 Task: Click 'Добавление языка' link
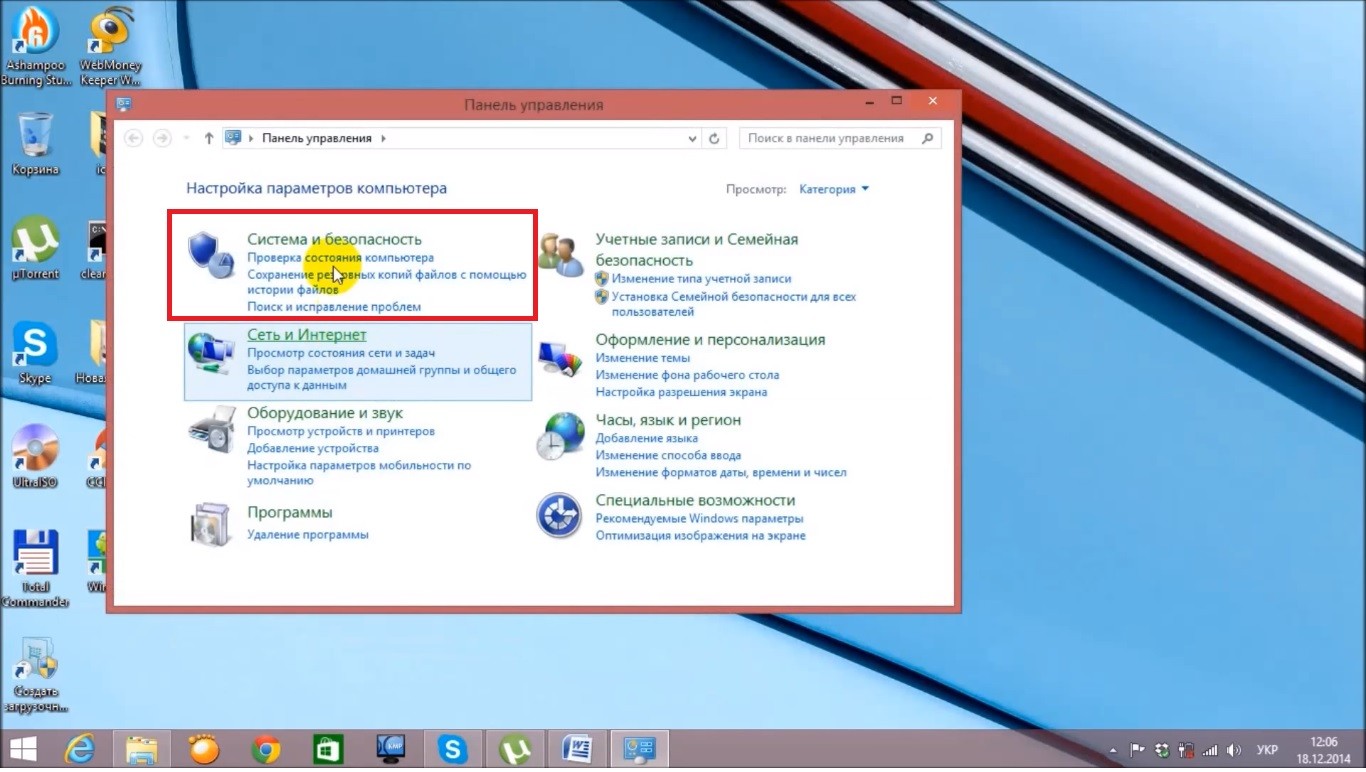coord(647,438)
